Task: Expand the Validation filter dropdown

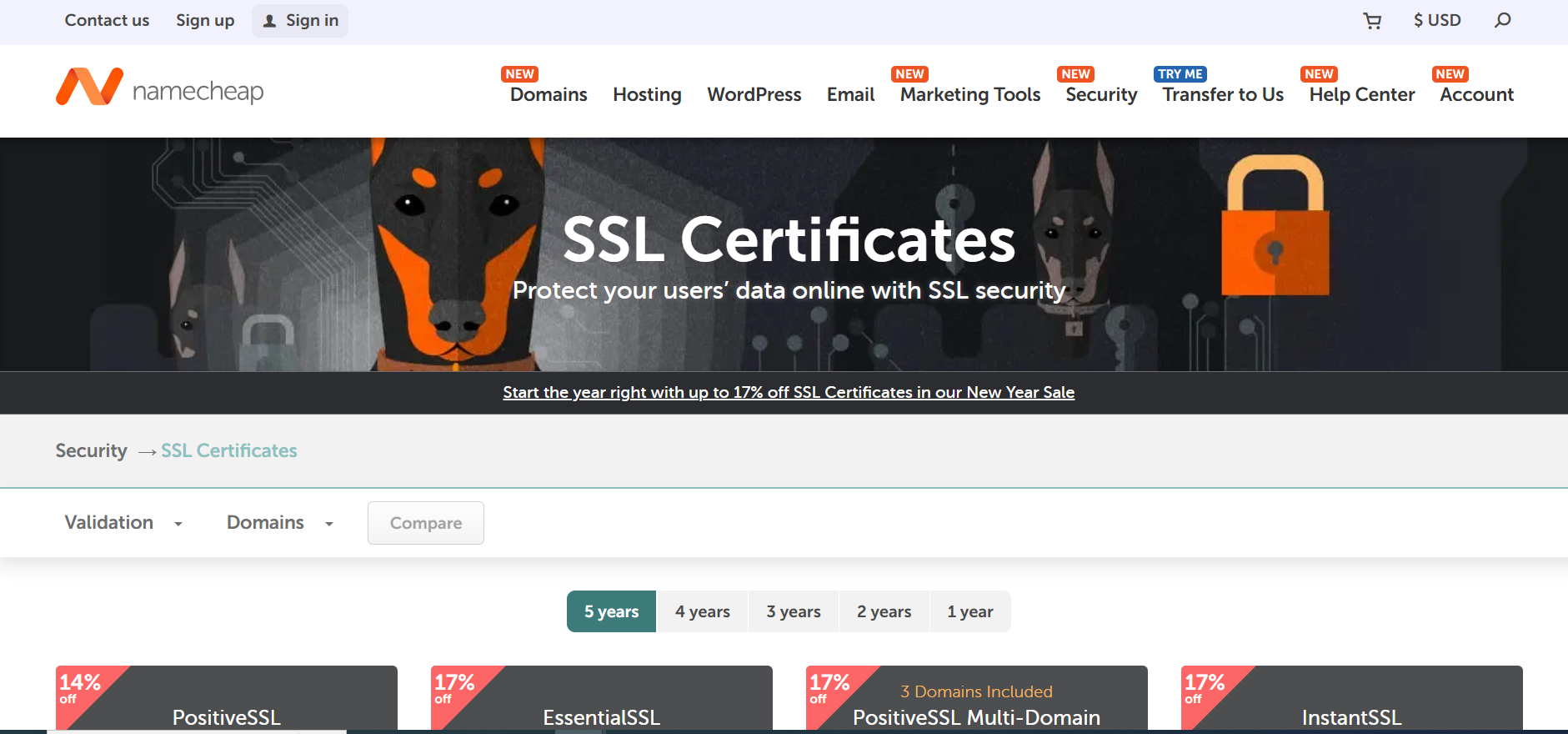Action: 123,523
